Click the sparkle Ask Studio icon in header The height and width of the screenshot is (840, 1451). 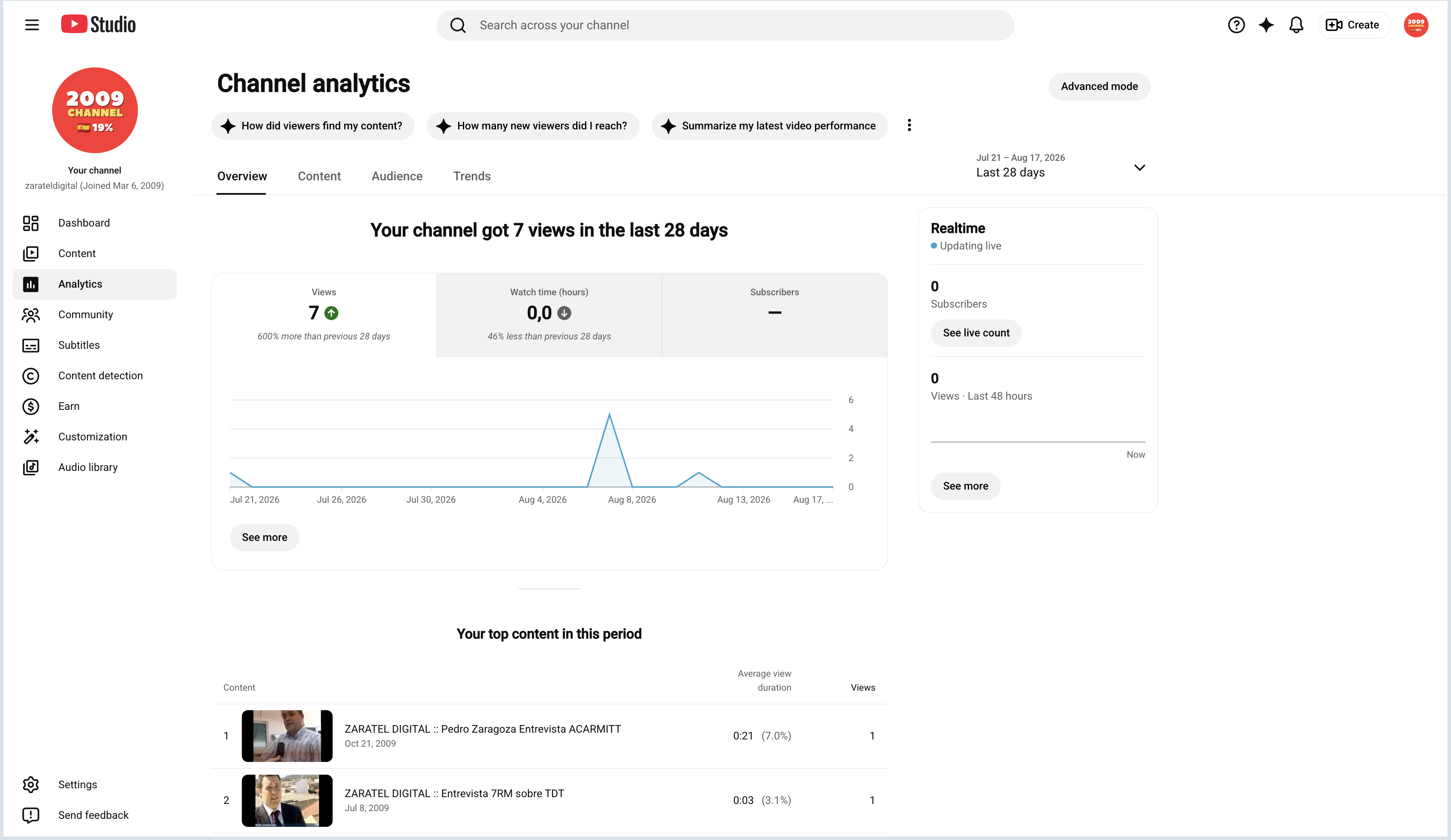coord(1266,25)
